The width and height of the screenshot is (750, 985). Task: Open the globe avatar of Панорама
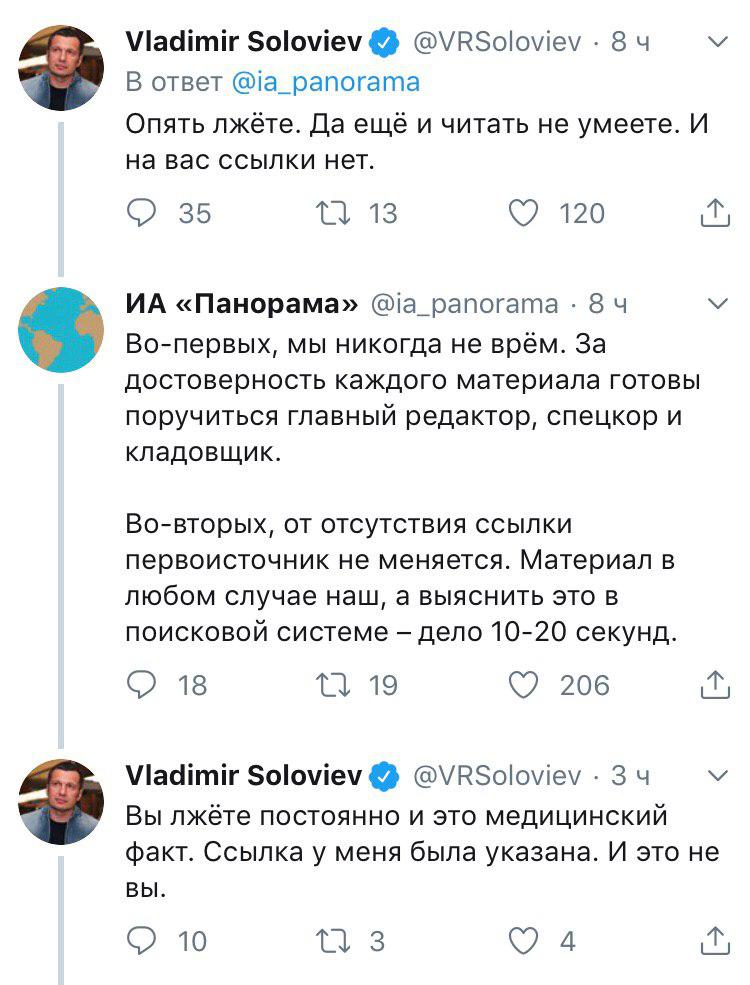click(x=61, y=329)
